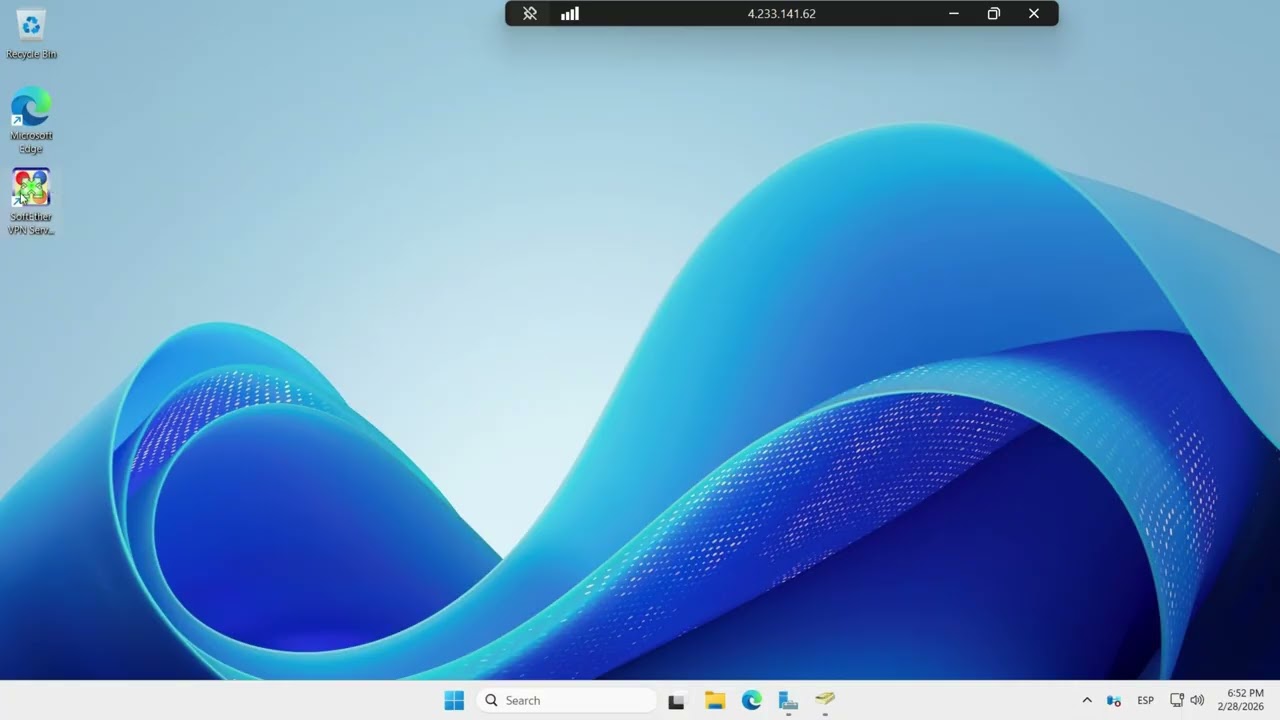Click the 4.233.141.62 connection bar title
The height and width of the screenshot is (720, 1280).
coord(781,14)
